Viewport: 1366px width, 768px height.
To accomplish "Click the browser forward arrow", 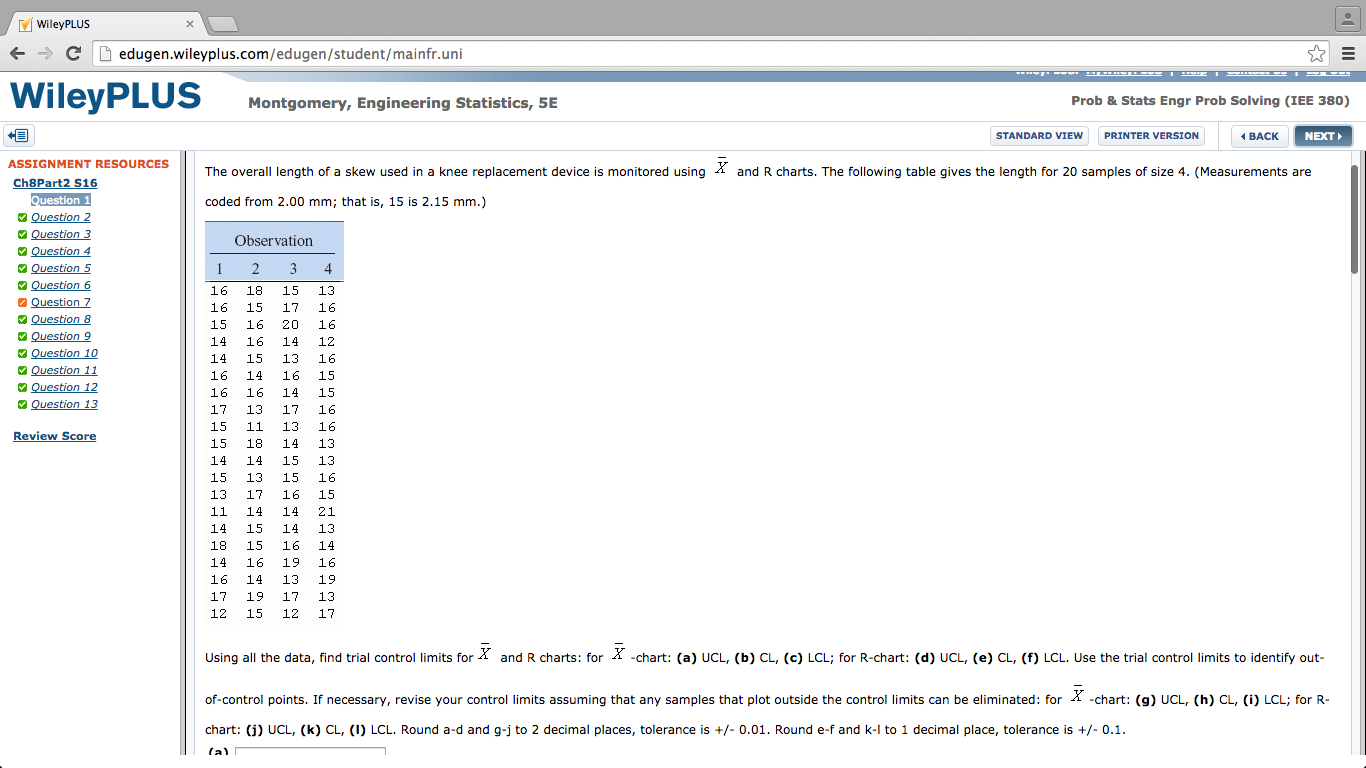I will coord(46,53).
